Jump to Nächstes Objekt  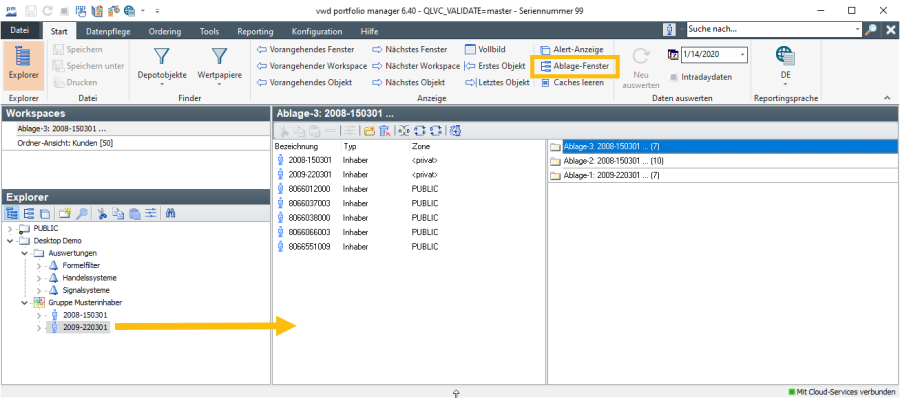pos(409,83)
